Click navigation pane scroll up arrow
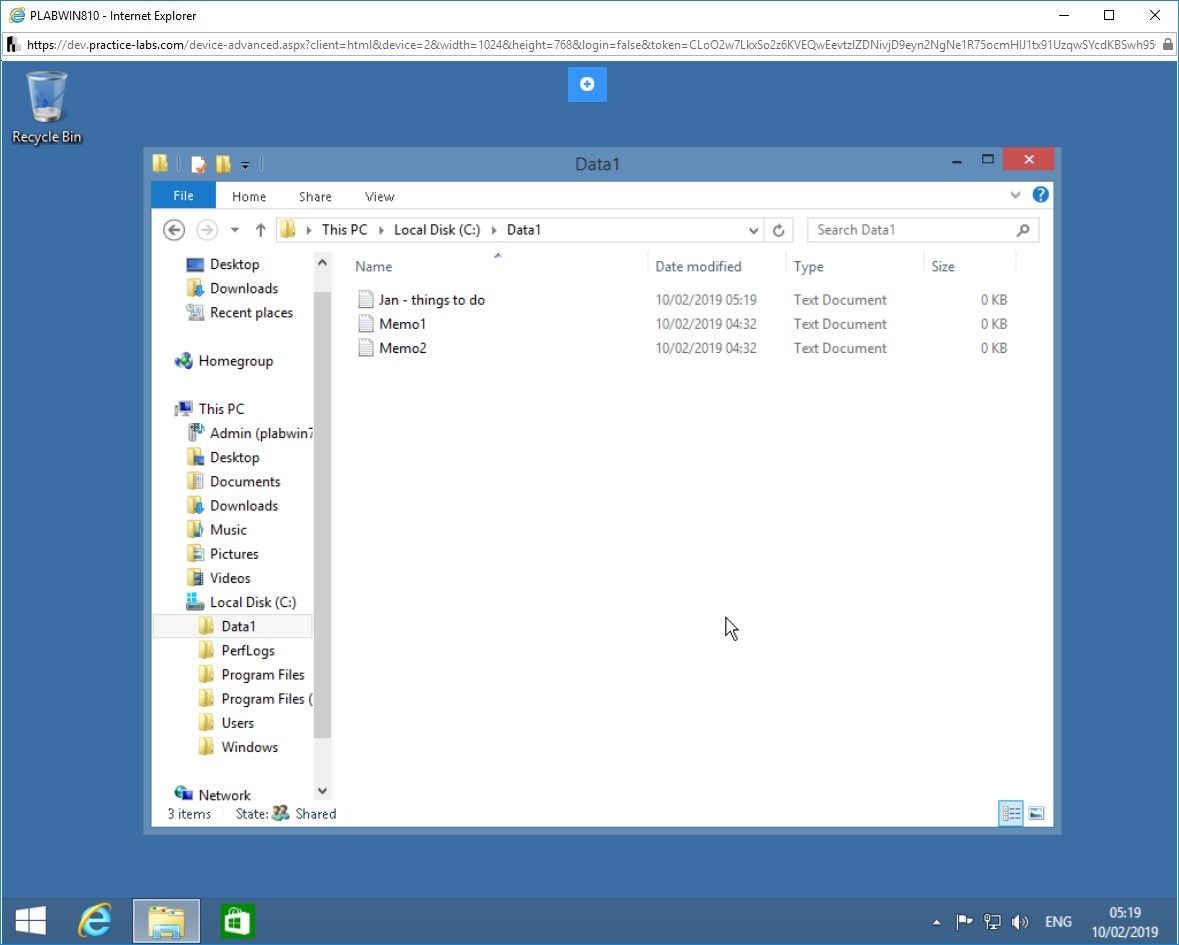 pos(322,262)
